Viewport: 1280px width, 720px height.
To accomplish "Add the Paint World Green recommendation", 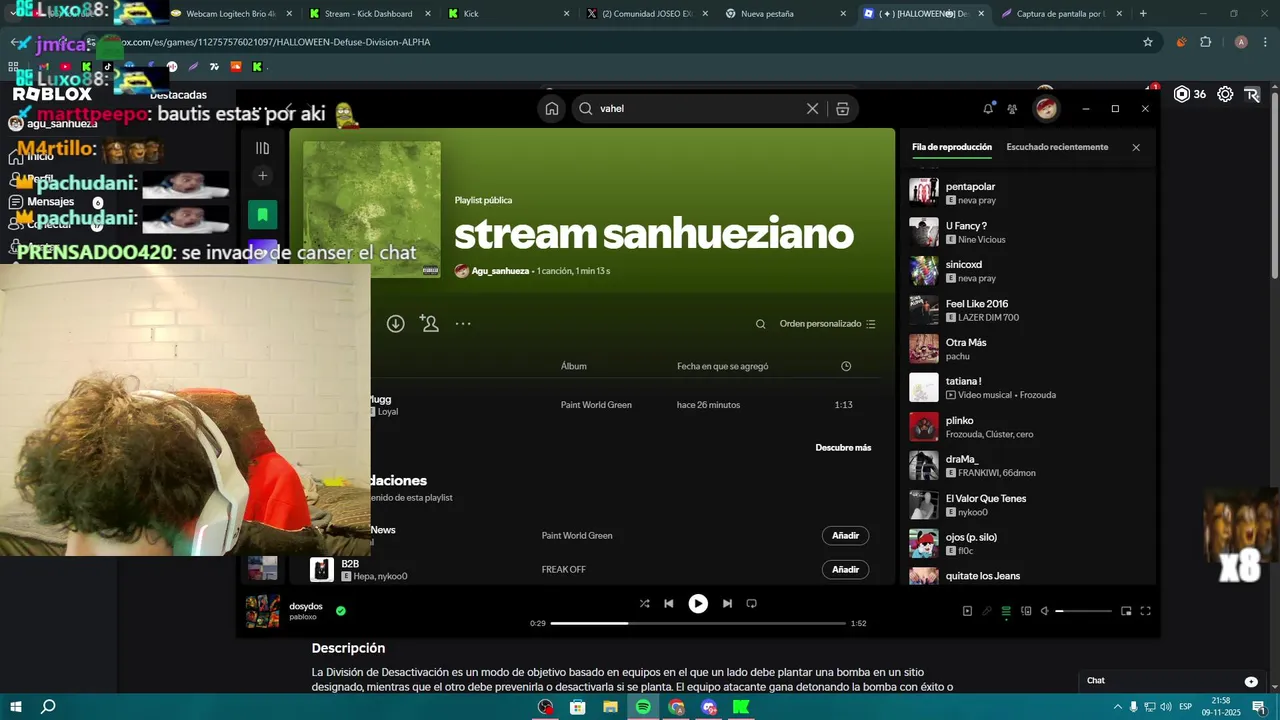I will [x=845, y=536].
